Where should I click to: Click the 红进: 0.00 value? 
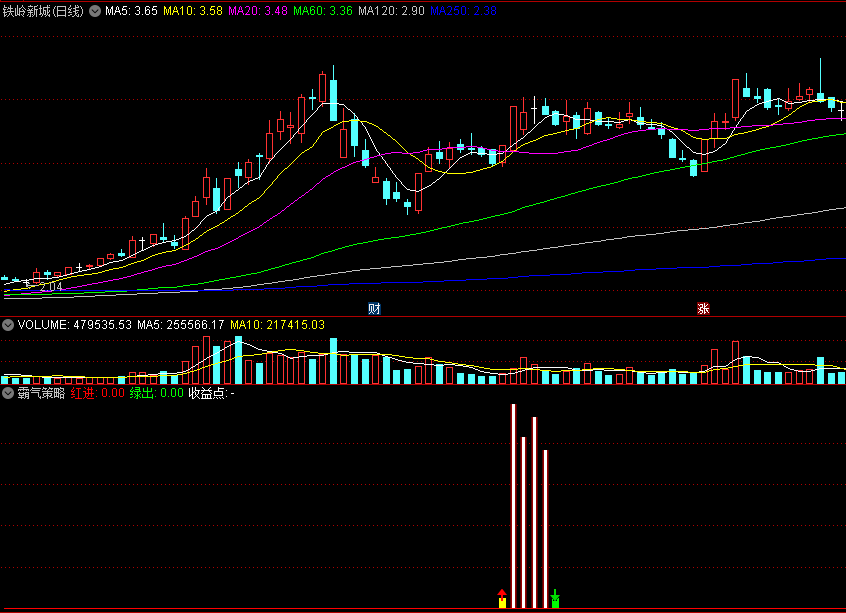98,393
